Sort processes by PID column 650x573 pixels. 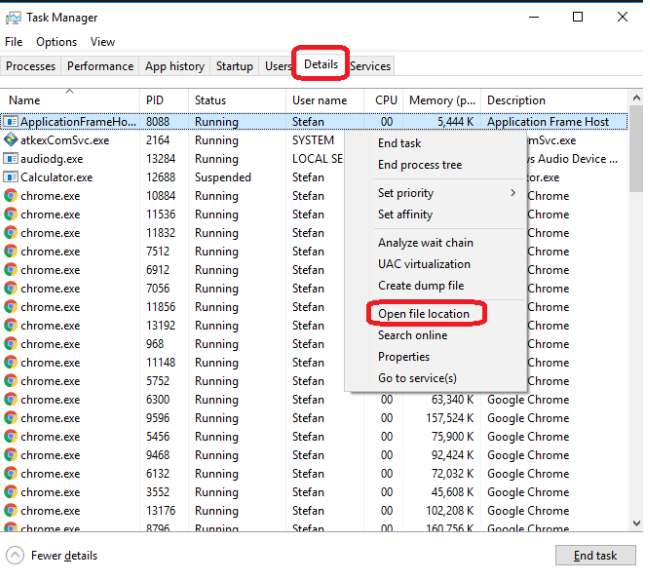[155, 100]
